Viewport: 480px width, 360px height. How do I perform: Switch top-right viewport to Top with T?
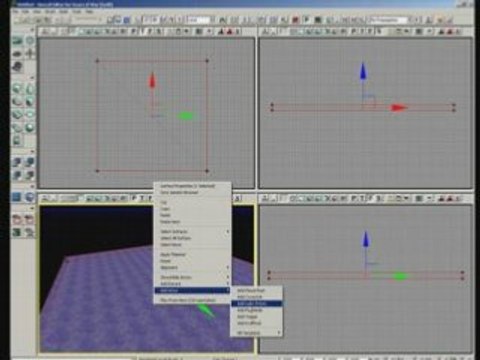click(363, 32)
